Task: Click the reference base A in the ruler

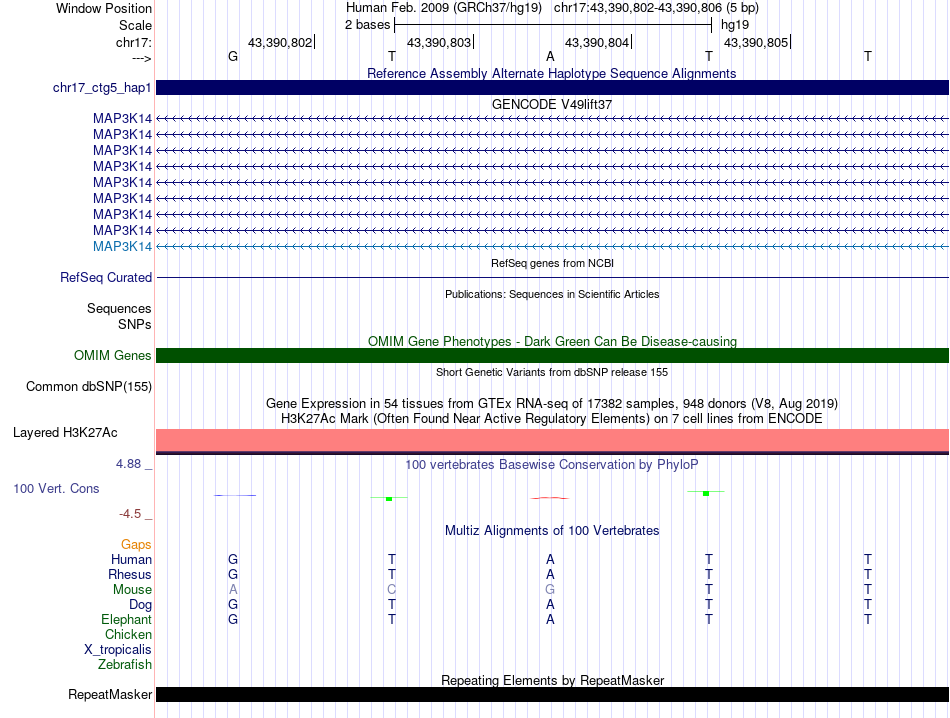Action: click(x=550, y=56)
